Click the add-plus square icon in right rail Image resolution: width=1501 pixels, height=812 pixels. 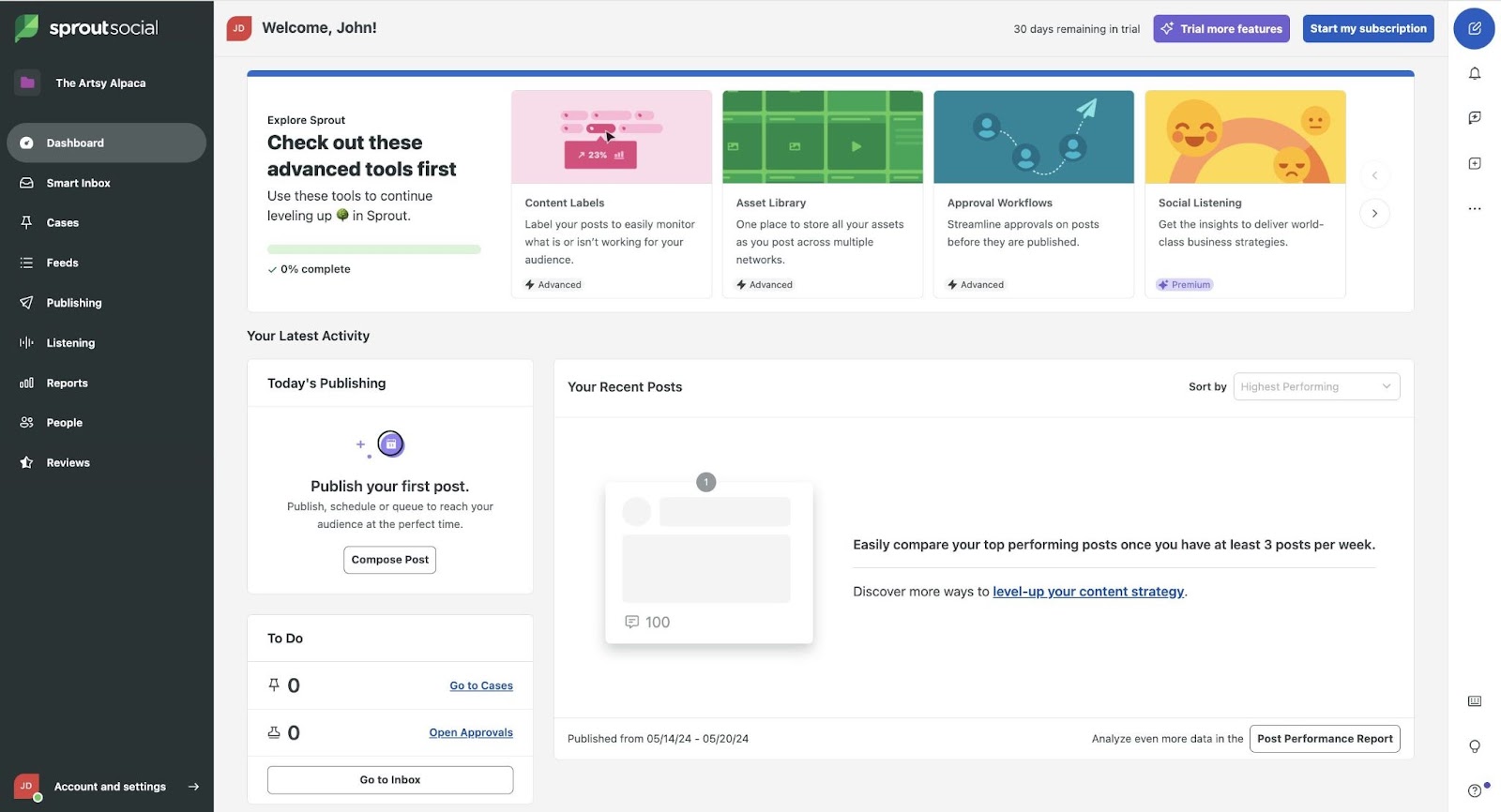[x=1475, y=163]
